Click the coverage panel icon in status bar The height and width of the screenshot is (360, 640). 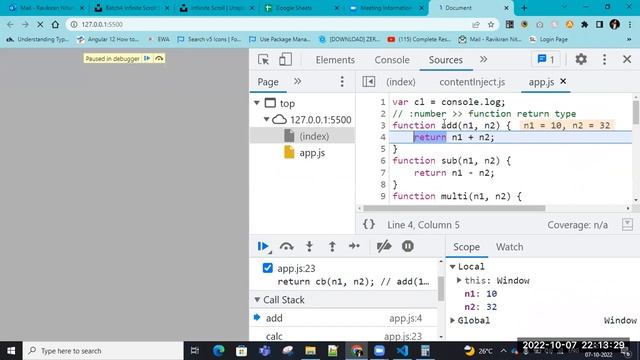tap(627, 224)
